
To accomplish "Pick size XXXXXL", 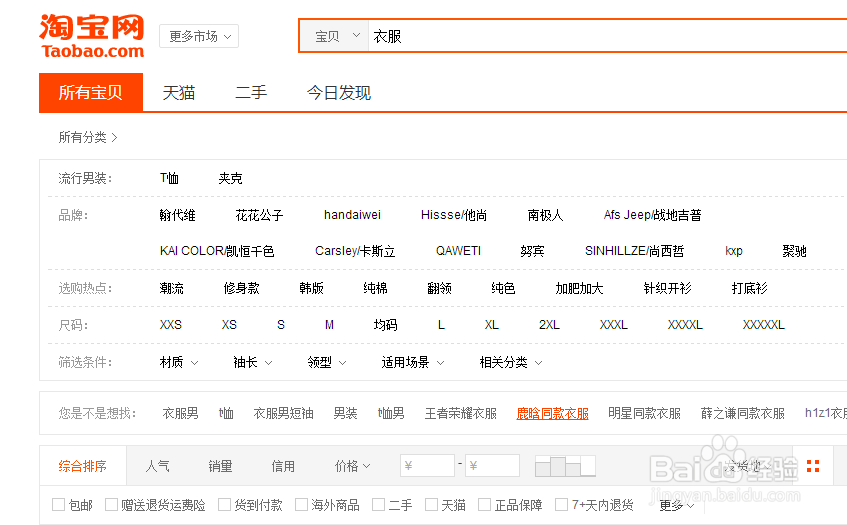I will pos(763,325).
